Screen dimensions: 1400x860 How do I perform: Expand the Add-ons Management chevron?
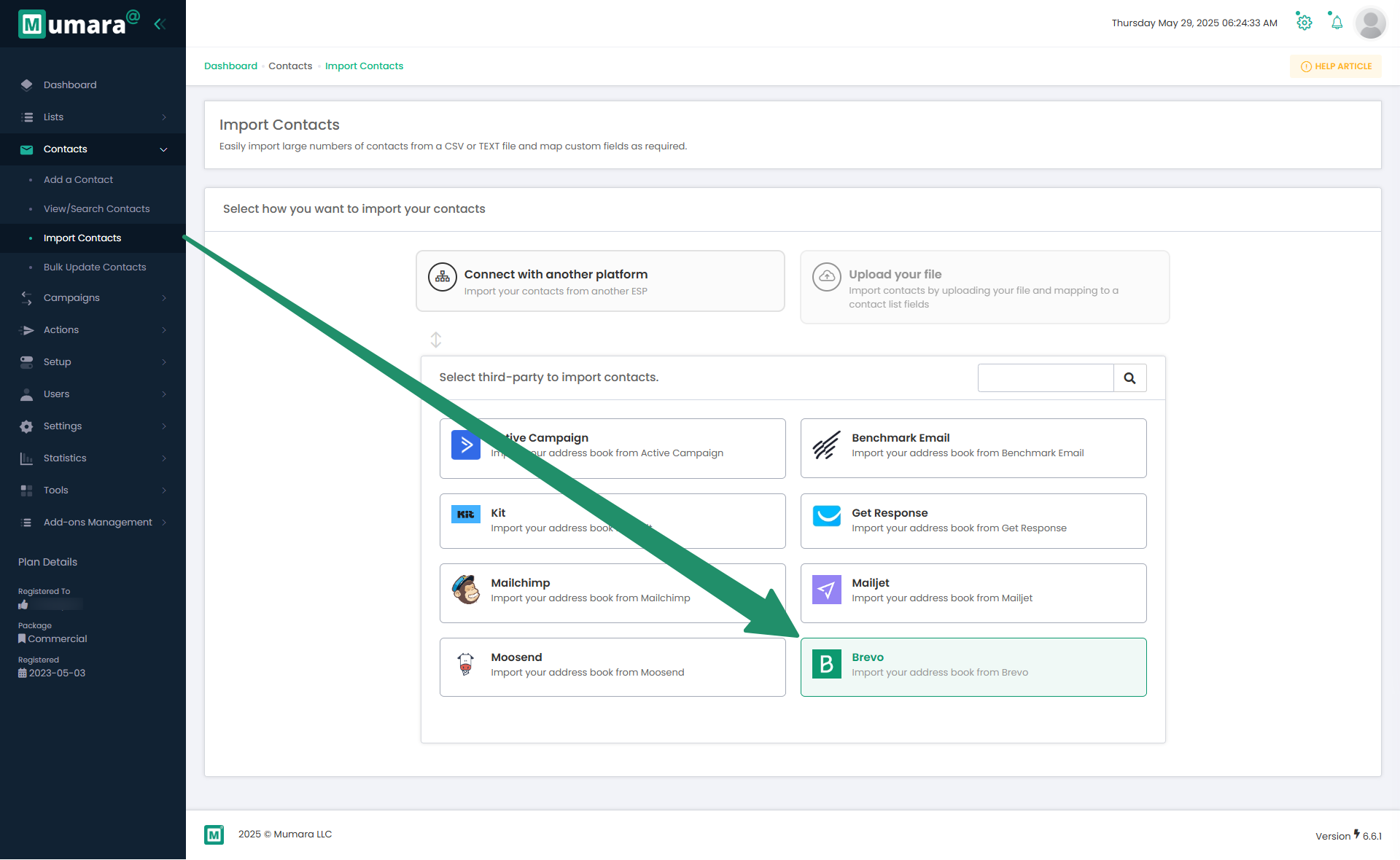pyautogui.click(x=164, y=523)
